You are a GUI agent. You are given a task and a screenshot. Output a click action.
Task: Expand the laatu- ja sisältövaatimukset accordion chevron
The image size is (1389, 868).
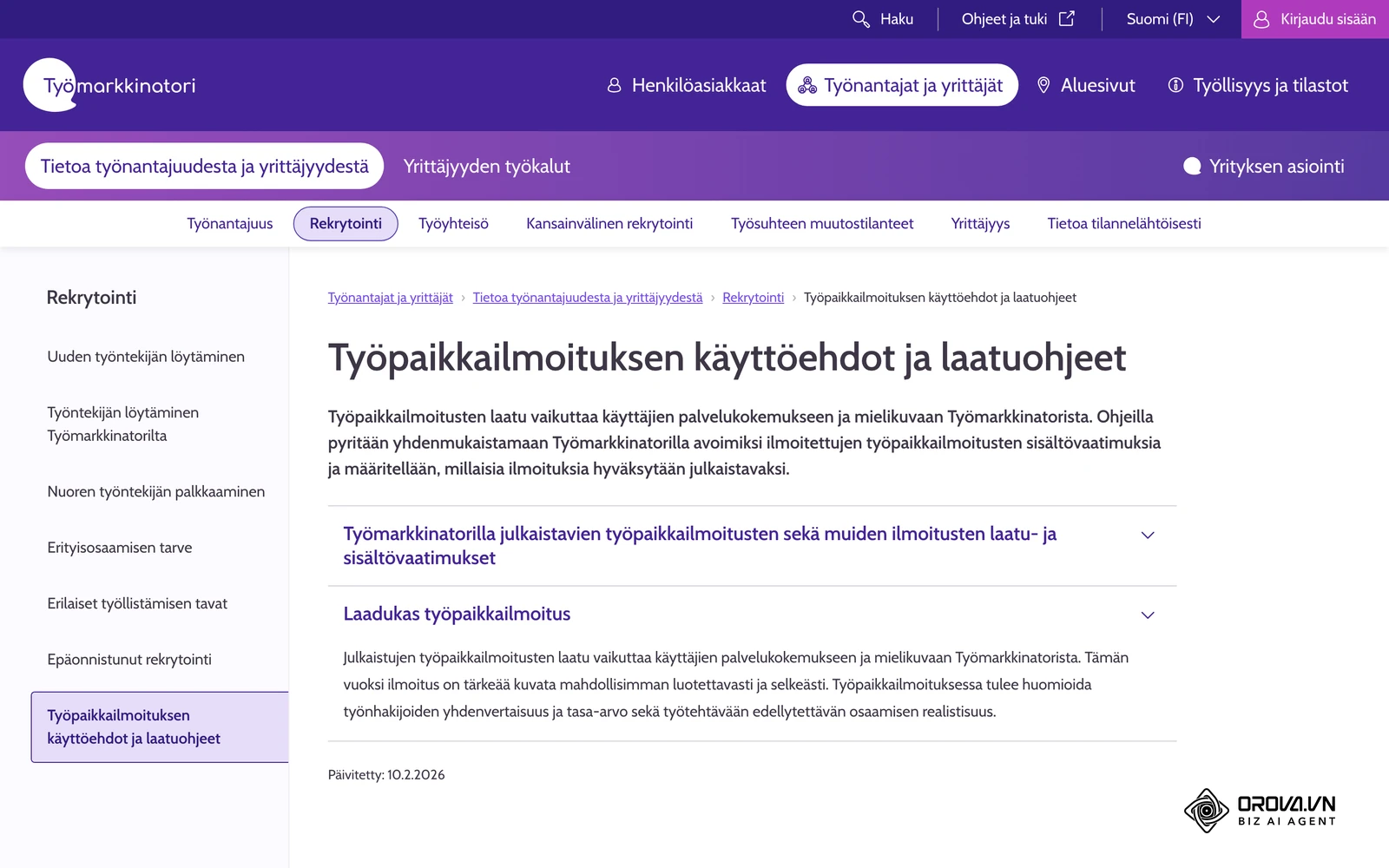pyautogui.click(x=1148, y=535)
